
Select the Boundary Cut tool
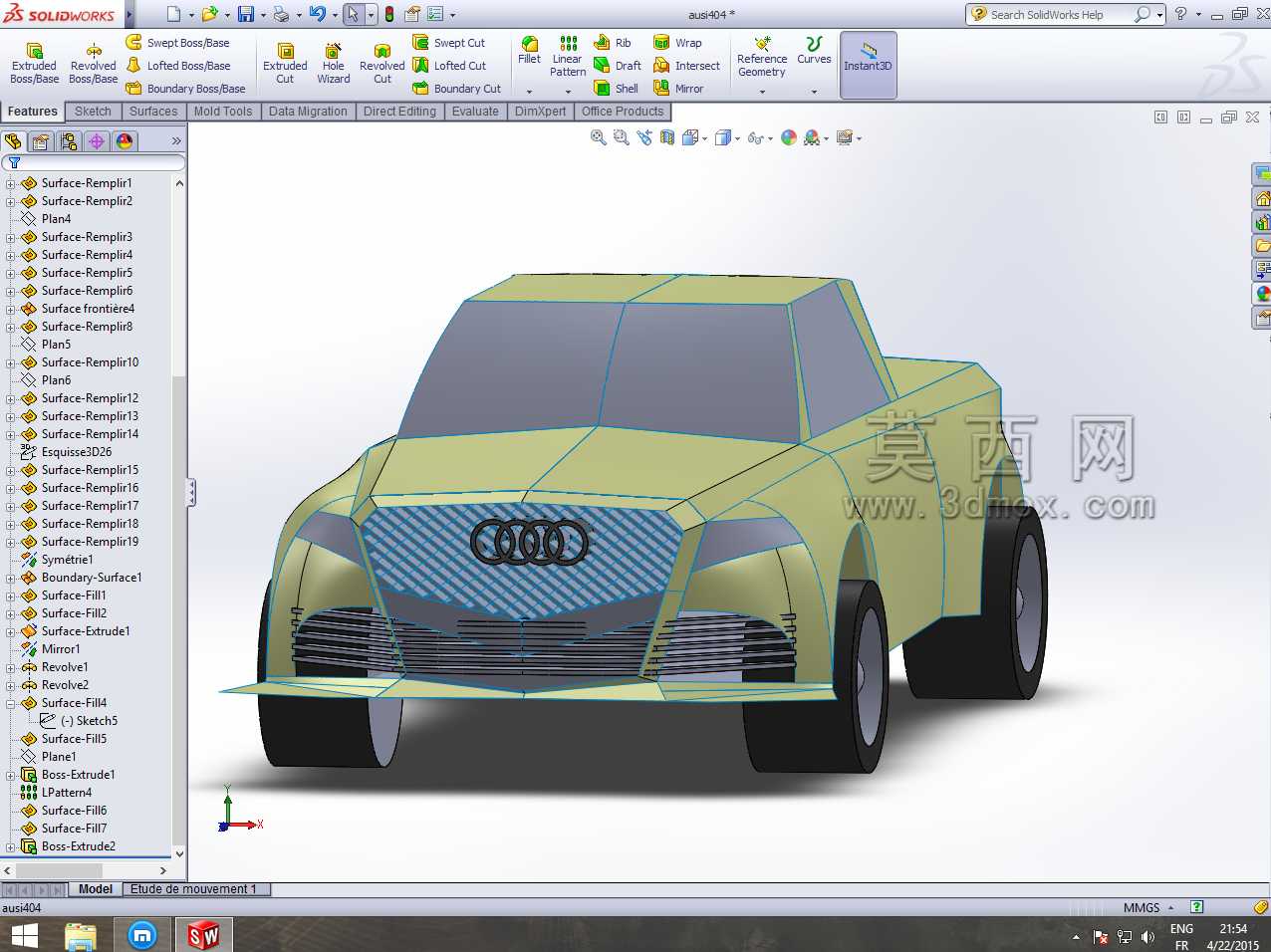point(457,89)
